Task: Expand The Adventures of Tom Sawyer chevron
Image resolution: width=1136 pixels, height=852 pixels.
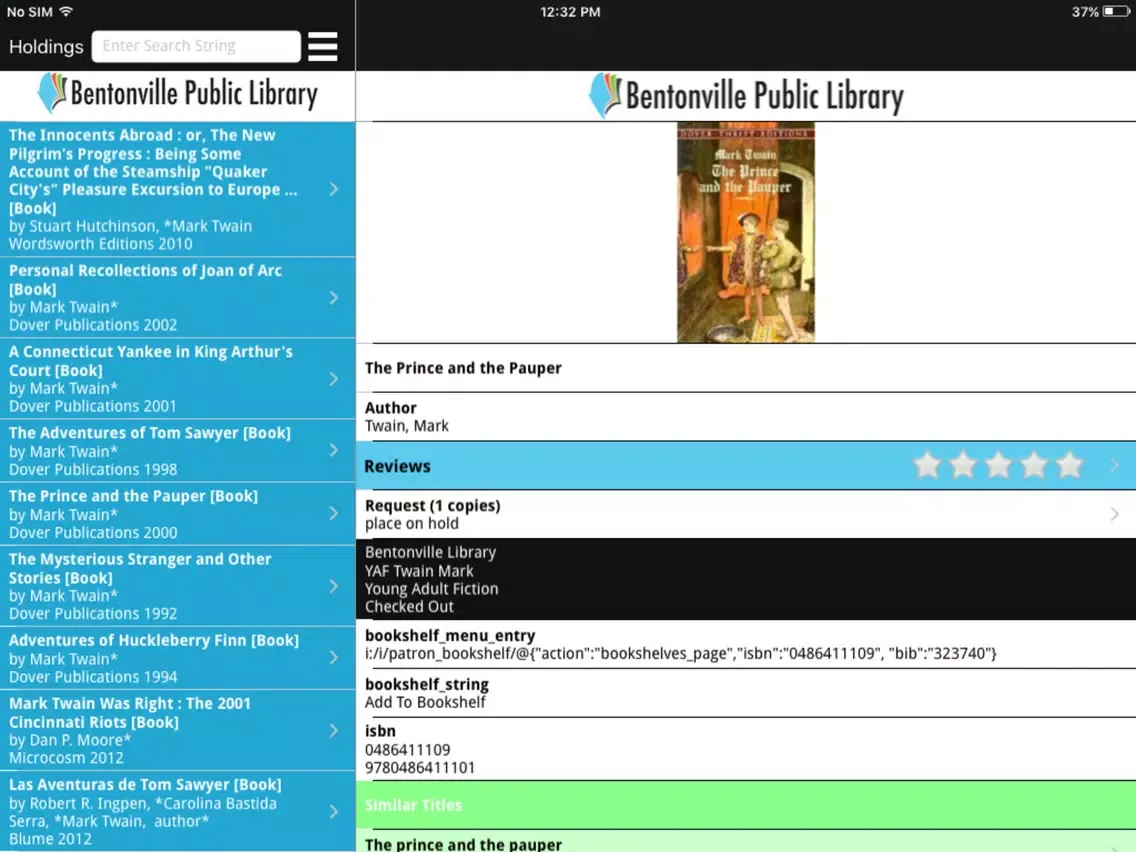Action: click(x=334, y=450)
